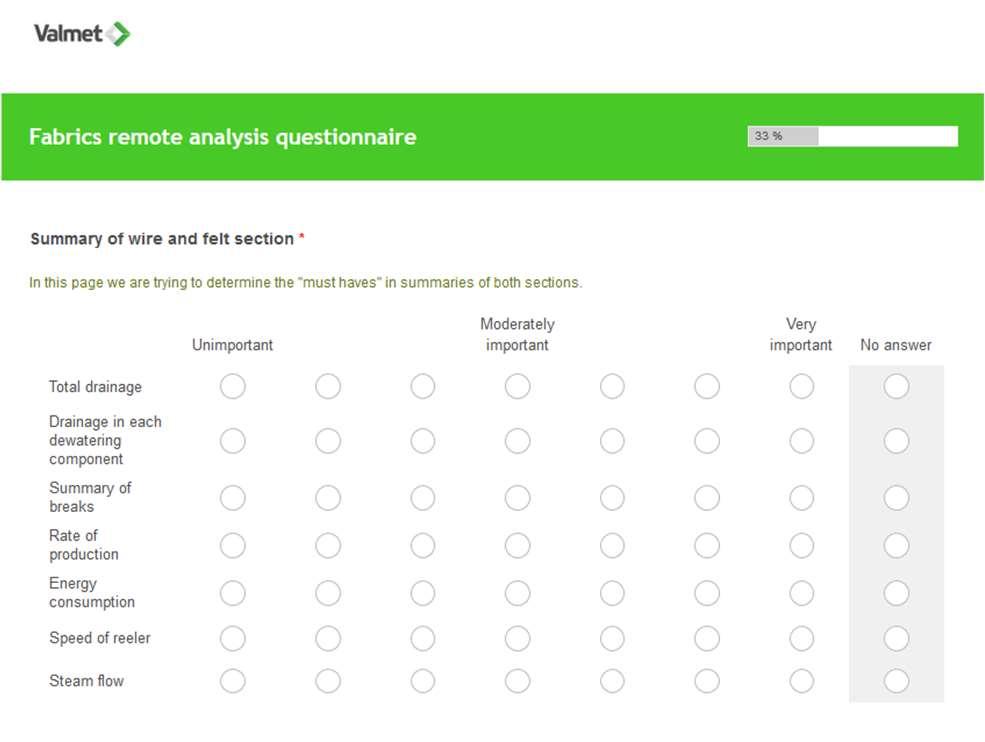Select Very important for Steam flow

click(802, 681)
